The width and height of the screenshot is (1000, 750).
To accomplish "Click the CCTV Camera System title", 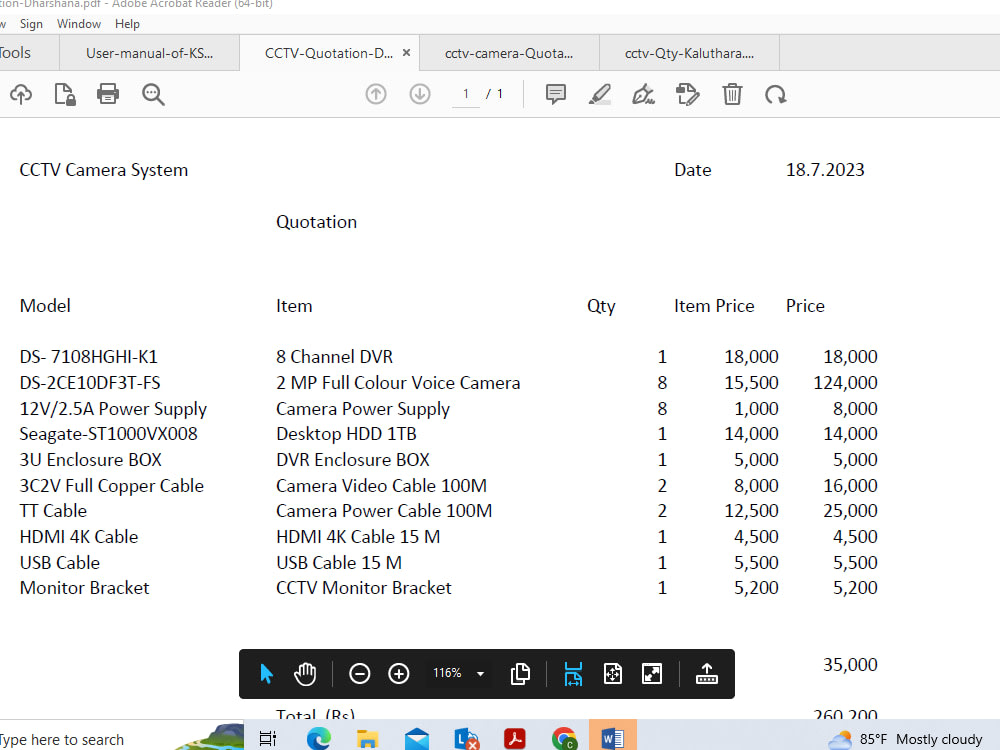I will click(x=104, y=170).
